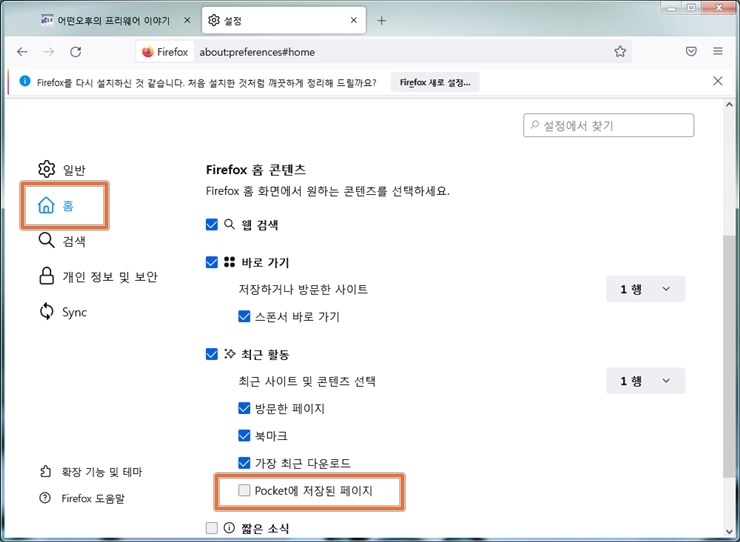740x542 pixels.
Task: Uncheck the 최근 활동 checkbox
Action: pyautogui.click(x=212, y=354)
